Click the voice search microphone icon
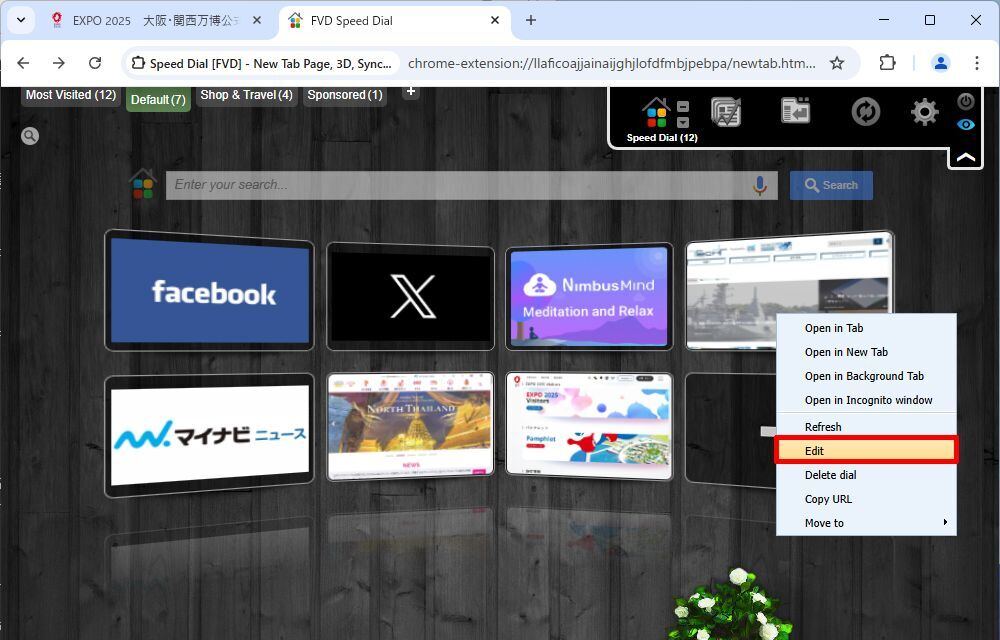 tap(759, 185)
